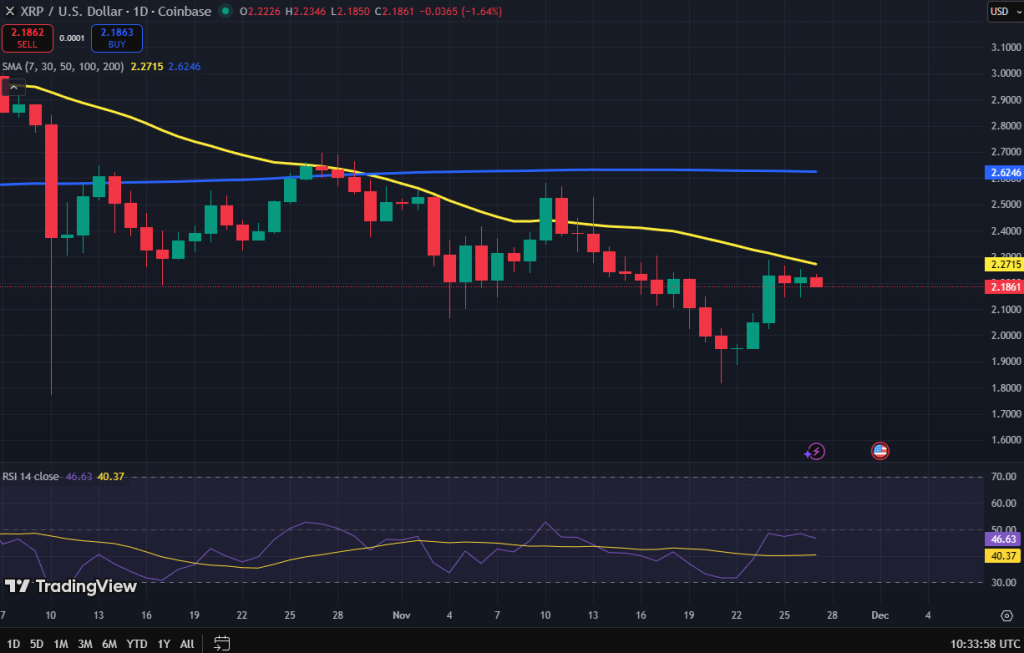Viewport: 1024px width, 653px height.
Task: Click the blue BUY 2.1863 button
Action: coord(117,38)
